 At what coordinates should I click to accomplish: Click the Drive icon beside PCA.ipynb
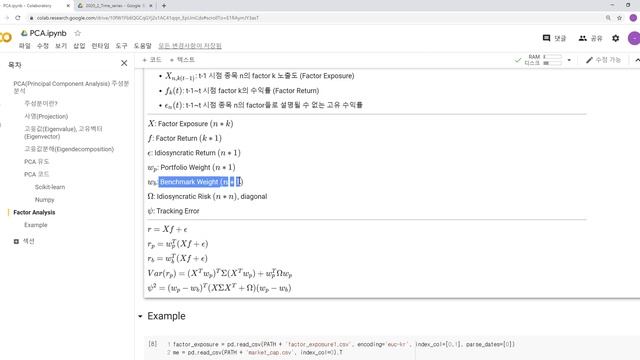click(x=24, y=33)
